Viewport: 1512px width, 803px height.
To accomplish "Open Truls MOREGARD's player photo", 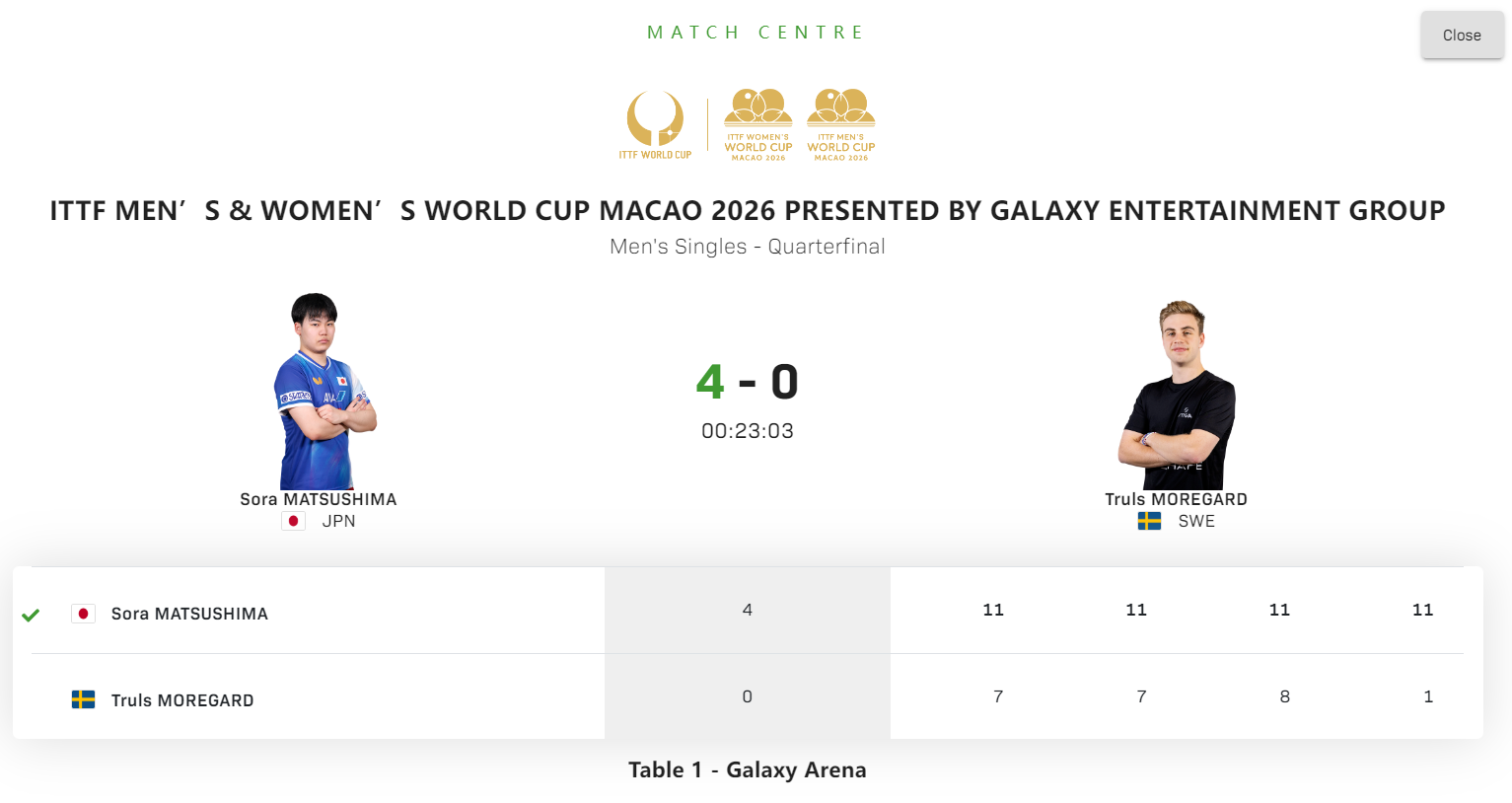I will coord(1177,396).
